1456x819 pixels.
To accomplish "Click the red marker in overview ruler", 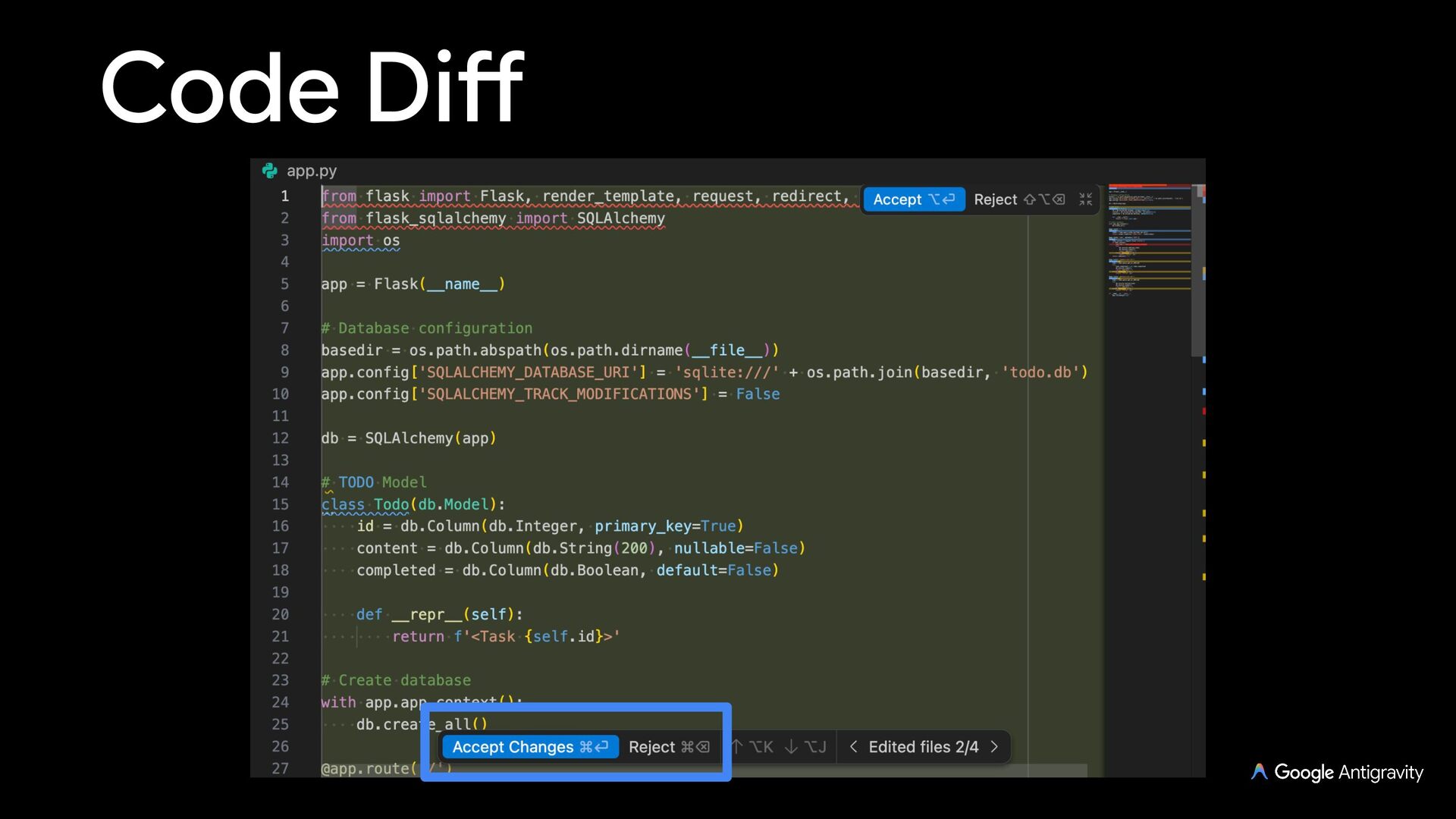I will coord(1203,411).
